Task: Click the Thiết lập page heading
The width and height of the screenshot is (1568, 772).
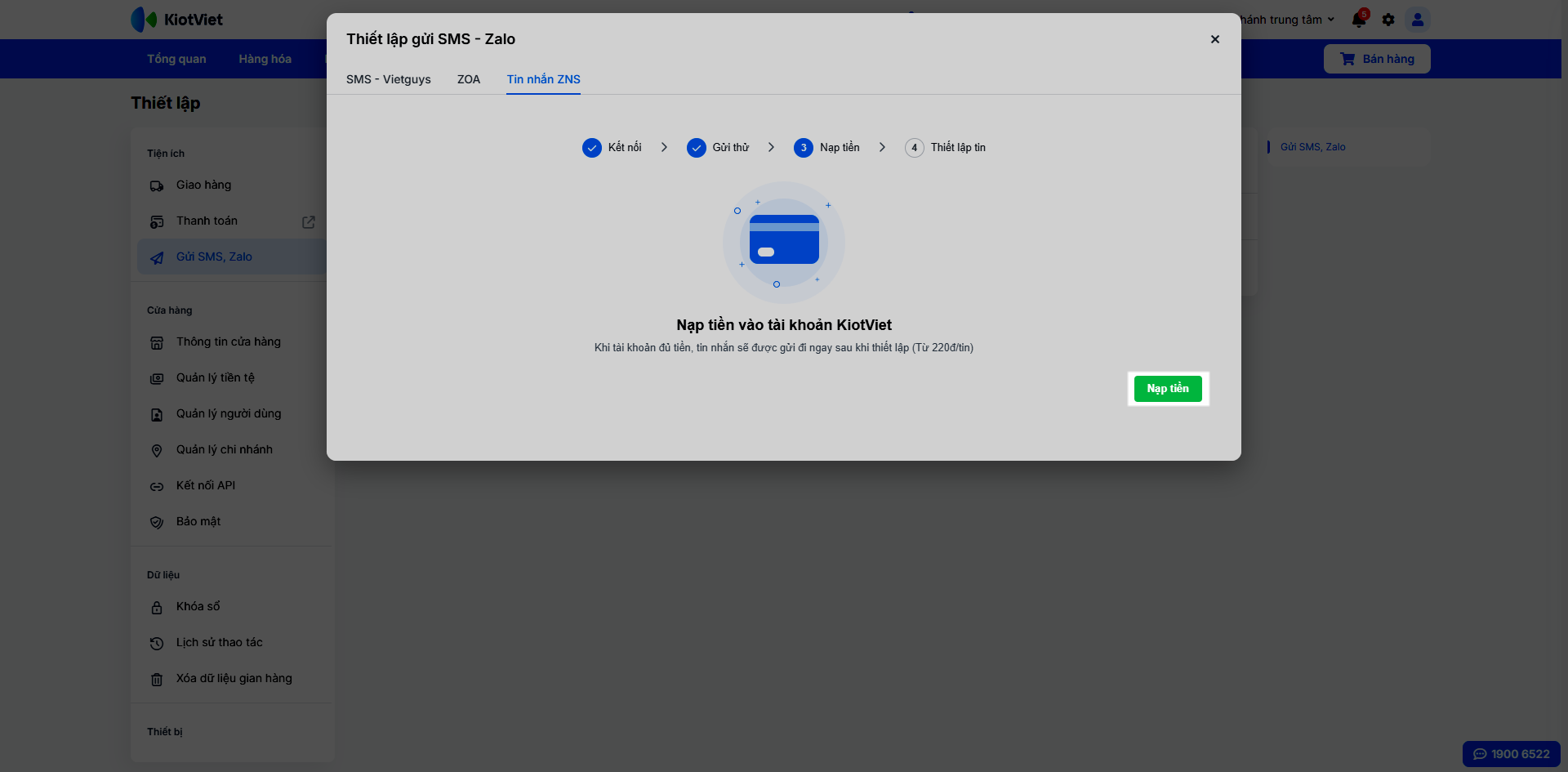Action: point(166,103)
